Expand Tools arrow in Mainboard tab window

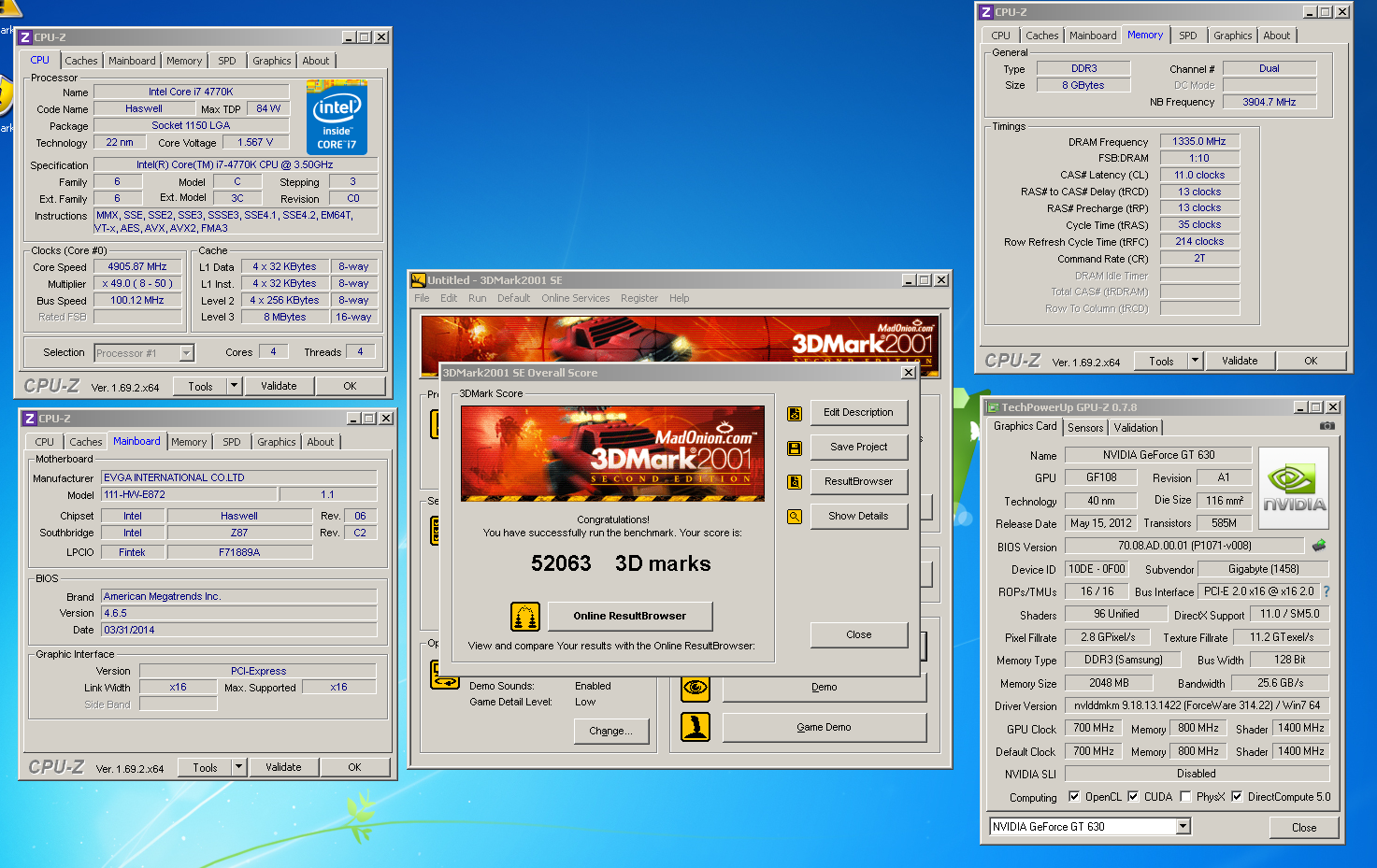point(238,767)
